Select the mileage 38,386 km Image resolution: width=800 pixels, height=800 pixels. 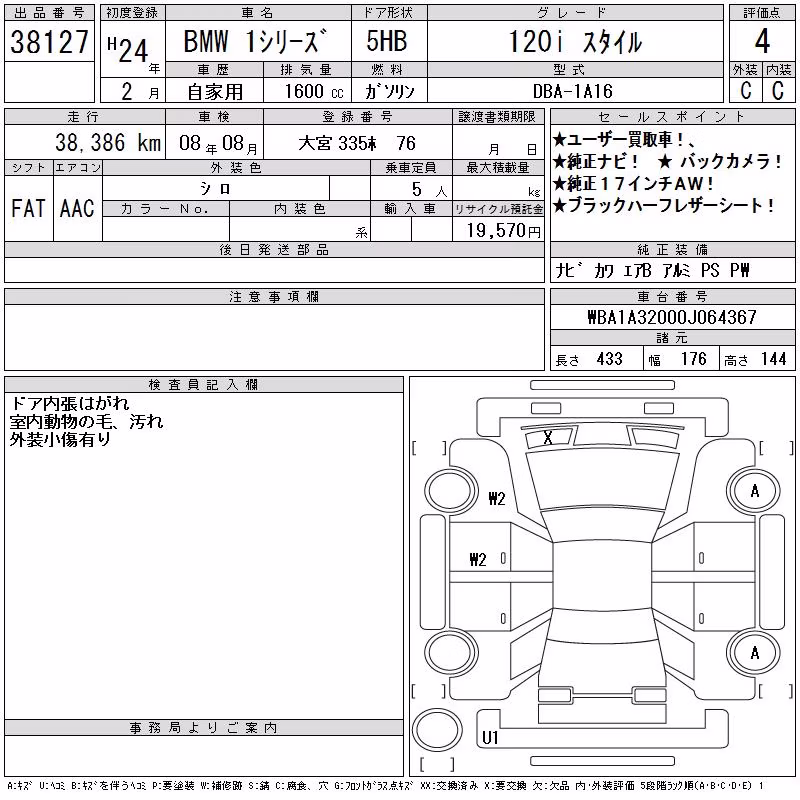point(108,143)
